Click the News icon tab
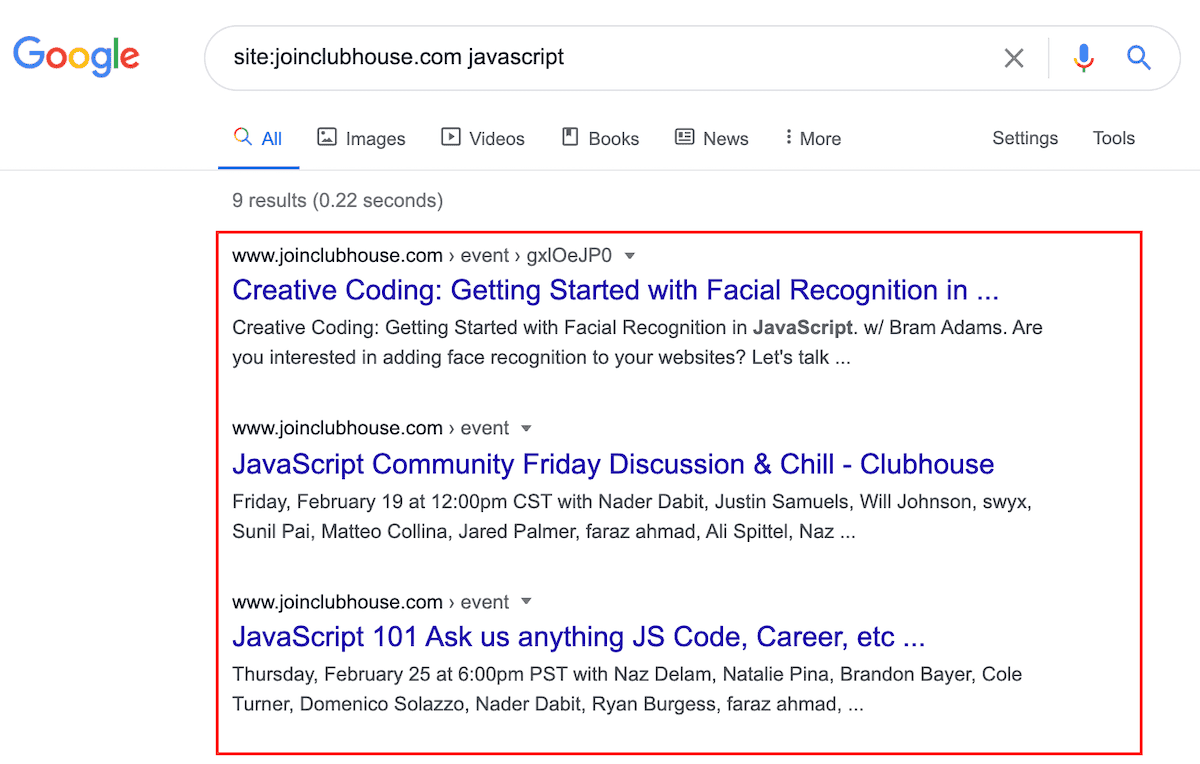 tap(685, 137)
